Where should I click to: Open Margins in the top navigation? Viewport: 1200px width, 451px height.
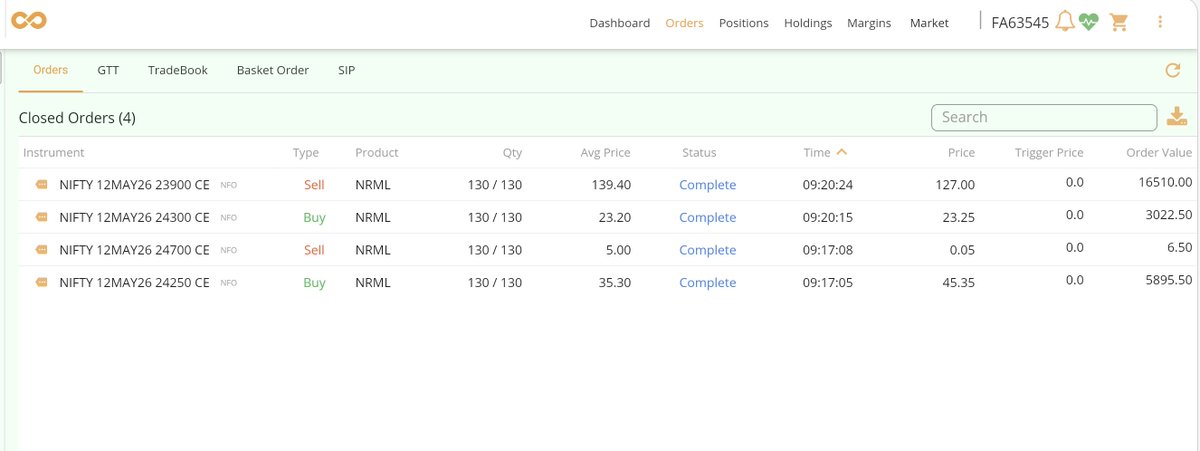coord(869,23)
